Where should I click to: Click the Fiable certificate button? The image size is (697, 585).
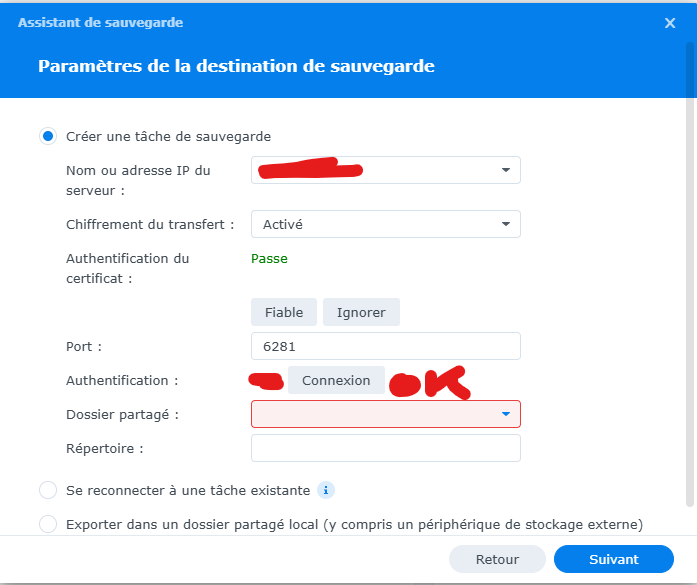tap(284, 312)
